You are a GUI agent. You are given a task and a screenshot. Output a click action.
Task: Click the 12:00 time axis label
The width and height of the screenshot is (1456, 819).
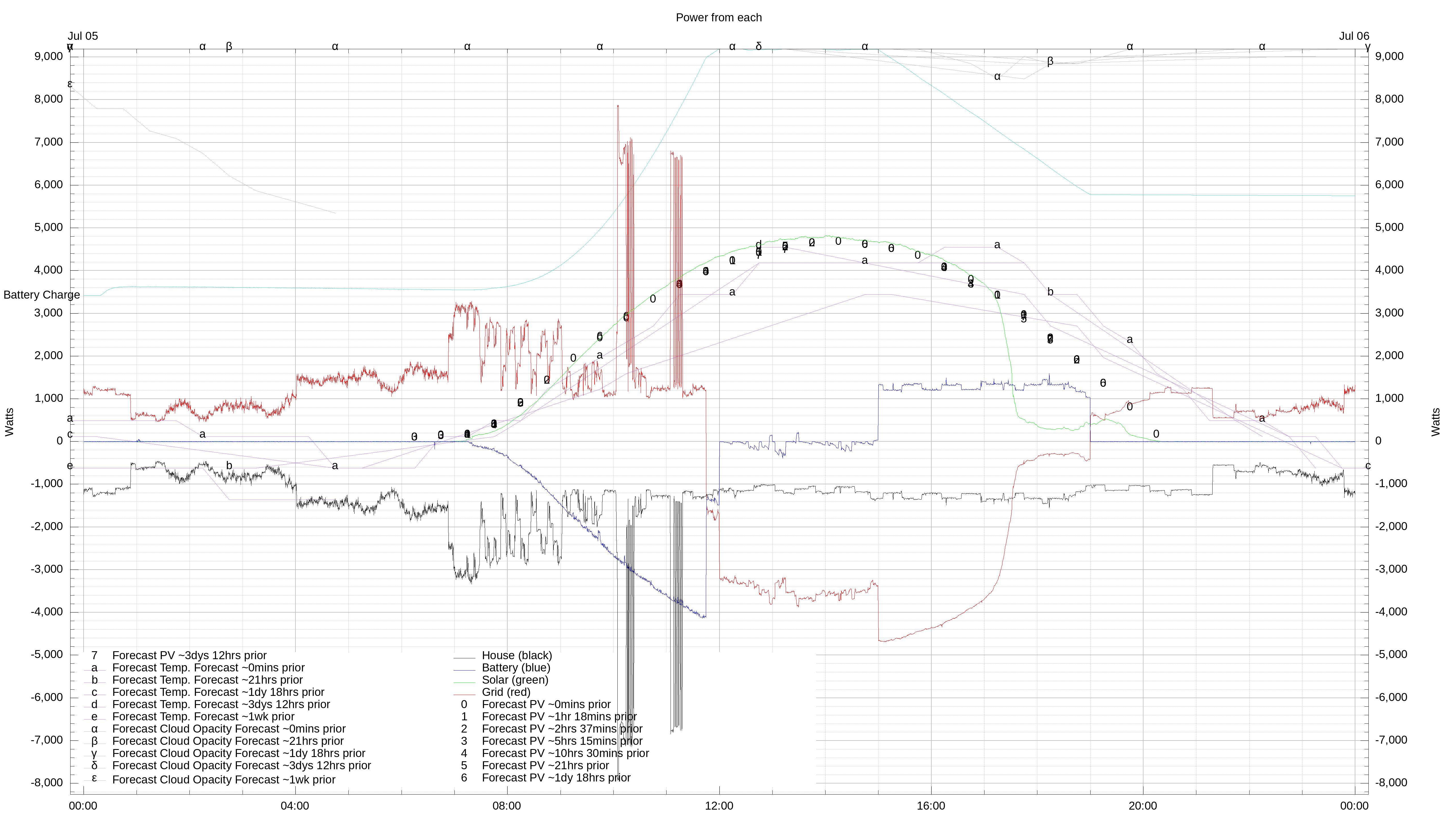click(x=719, y=806)
